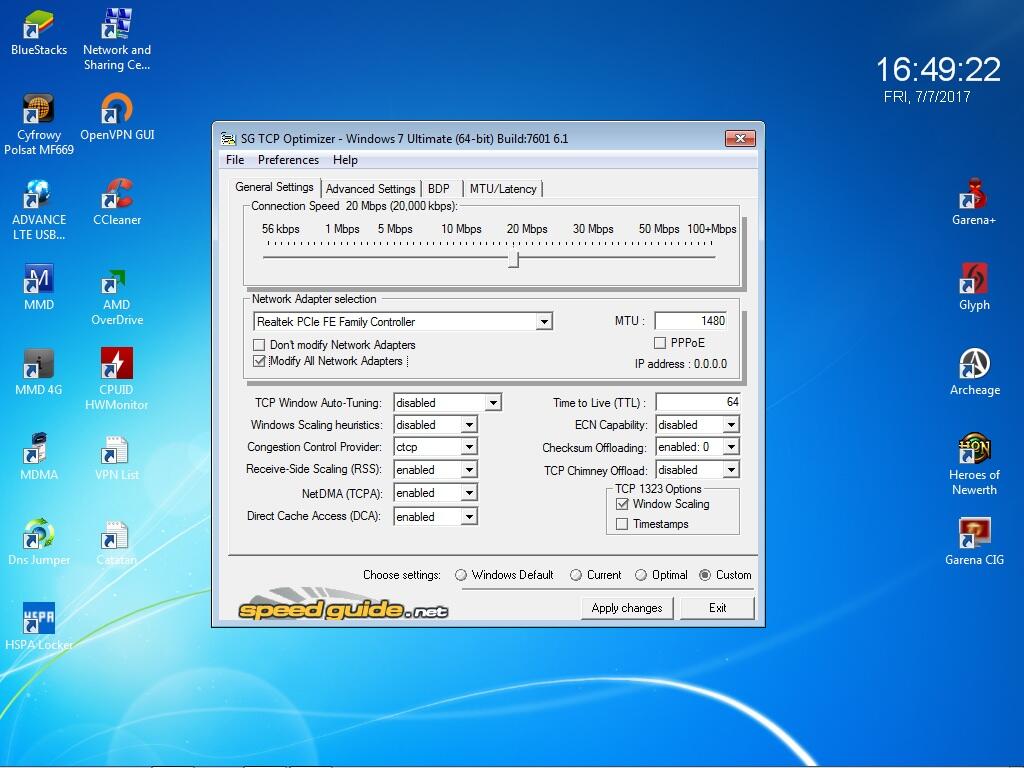Viewport: 1024px width, 768px height.
Task: Open the Preferences menu
Action: point(288,160)
